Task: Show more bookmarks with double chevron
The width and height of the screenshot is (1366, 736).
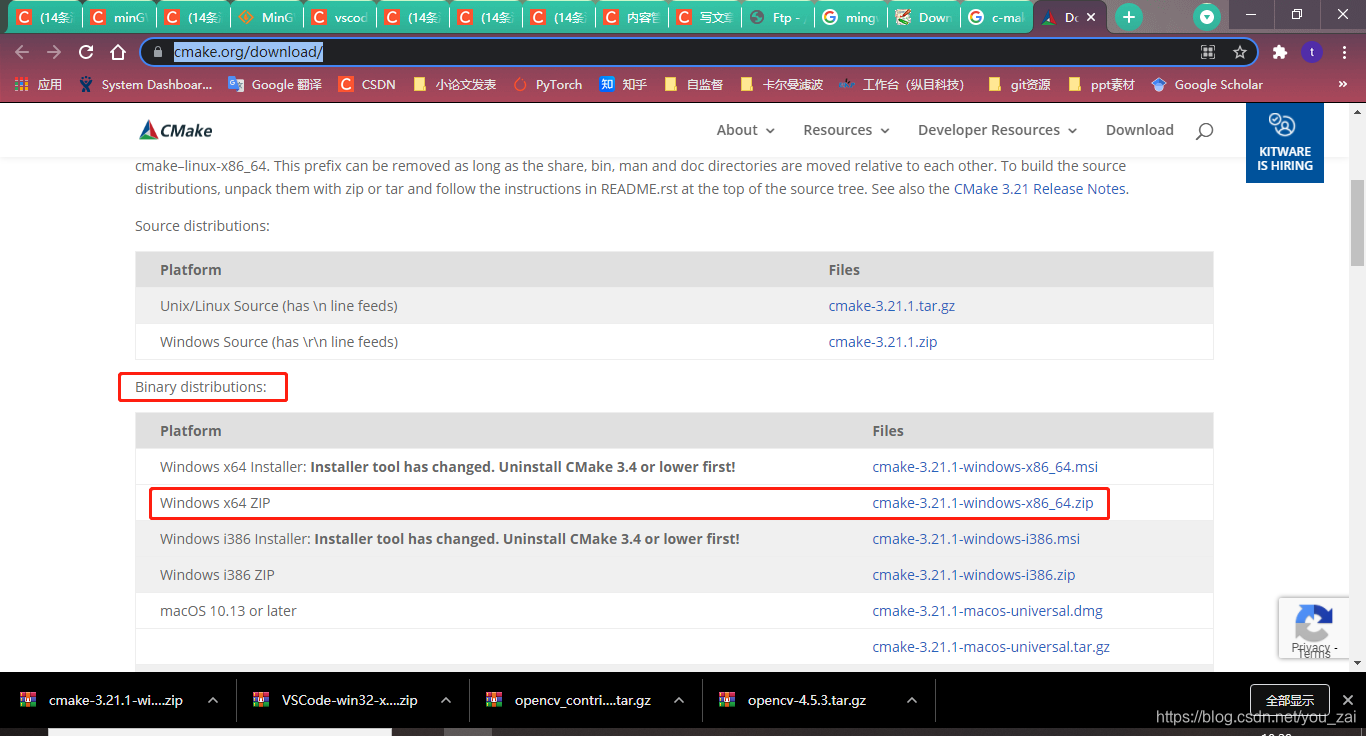Action: click(1343, 85)
